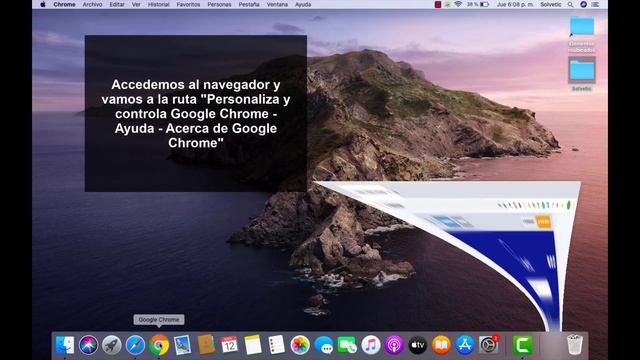640x360 pixels.
Task: Open the yellow Notes app in Dock
Action: pyautogui.click(x=253, y=345)
